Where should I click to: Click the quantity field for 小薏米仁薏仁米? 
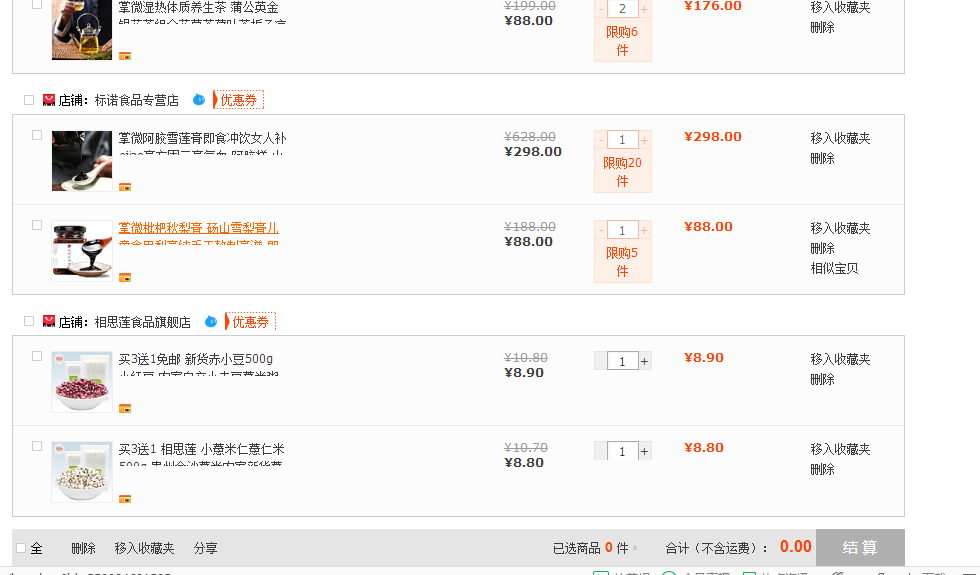622,451
